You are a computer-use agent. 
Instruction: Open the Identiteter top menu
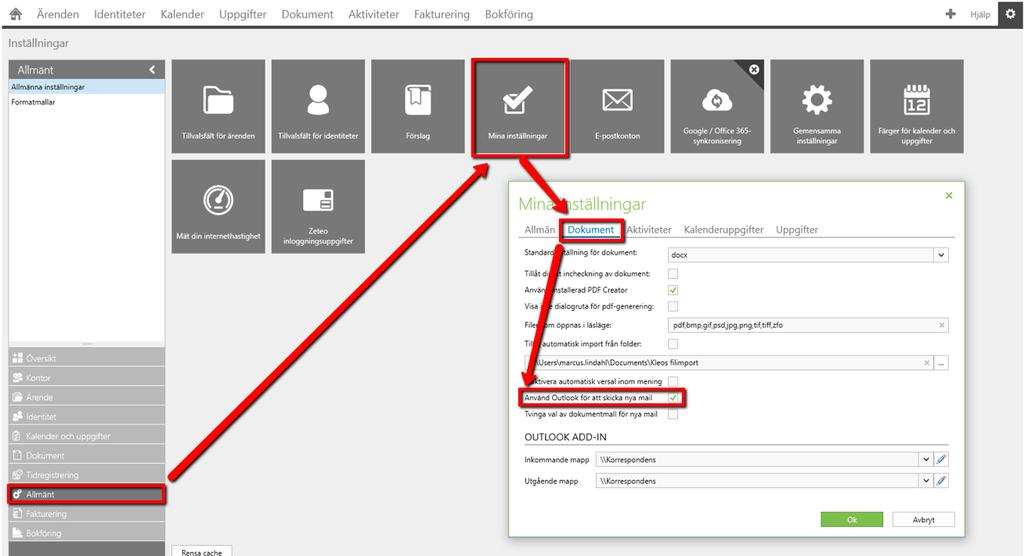pos(120,14)
